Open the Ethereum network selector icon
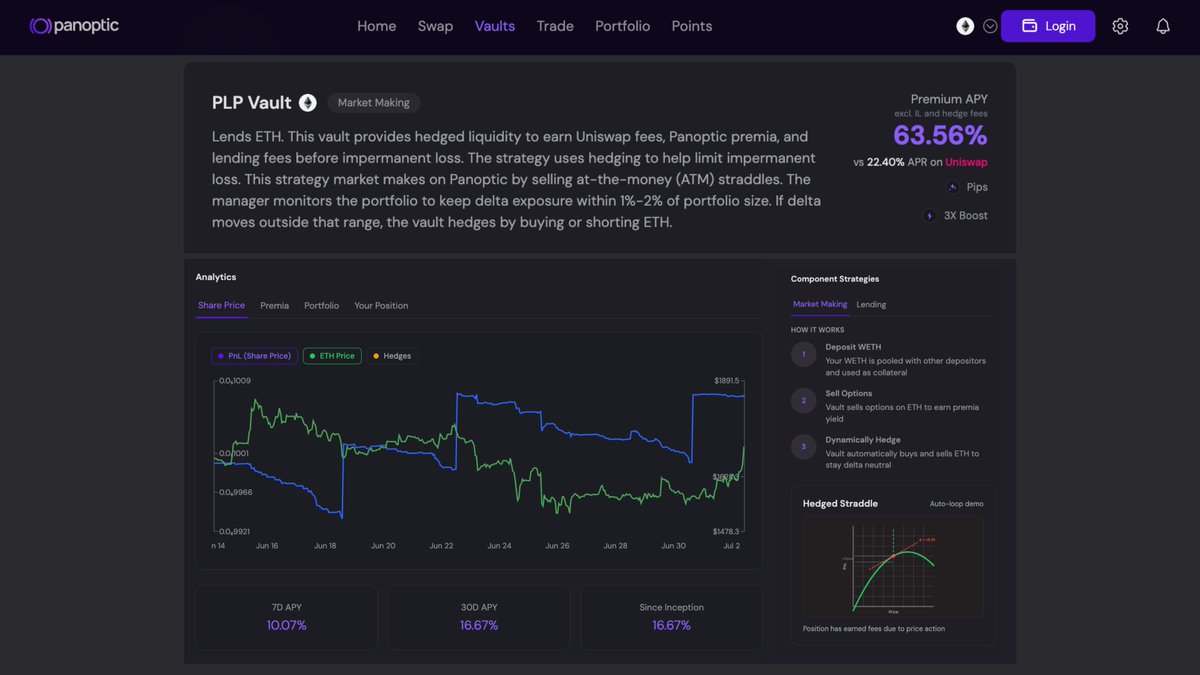The width and height of the screenshot is (1200, 675). (965, 26)
